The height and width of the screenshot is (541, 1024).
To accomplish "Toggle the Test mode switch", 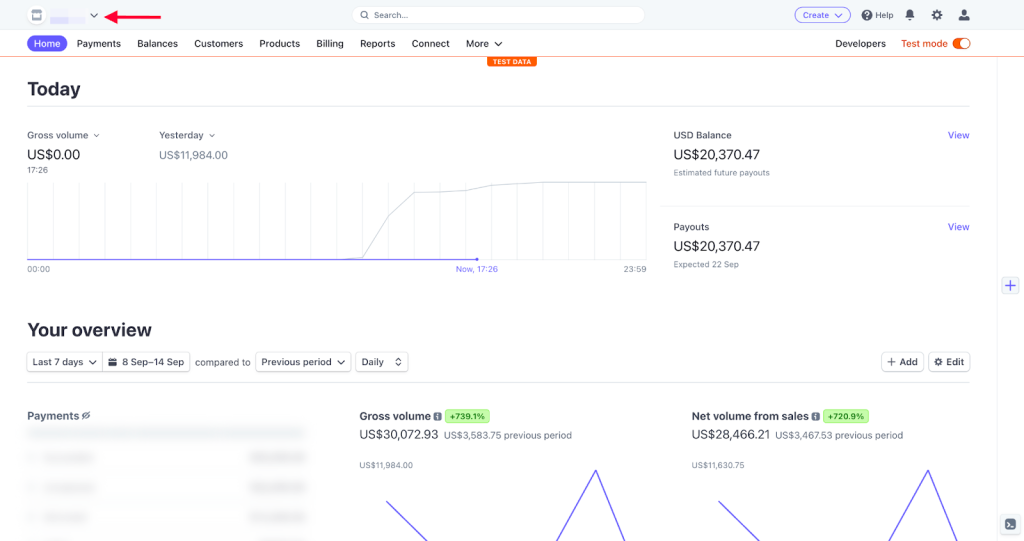I will (x=961, y=44).
